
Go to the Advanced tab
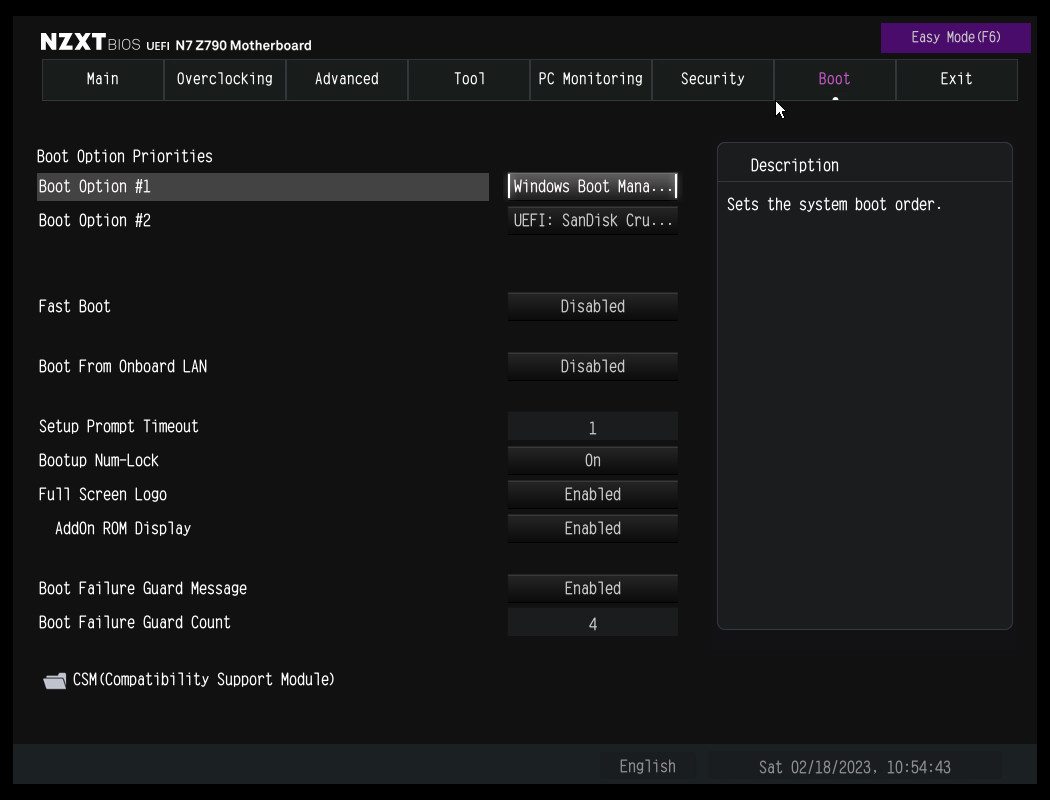coord(347,79)
